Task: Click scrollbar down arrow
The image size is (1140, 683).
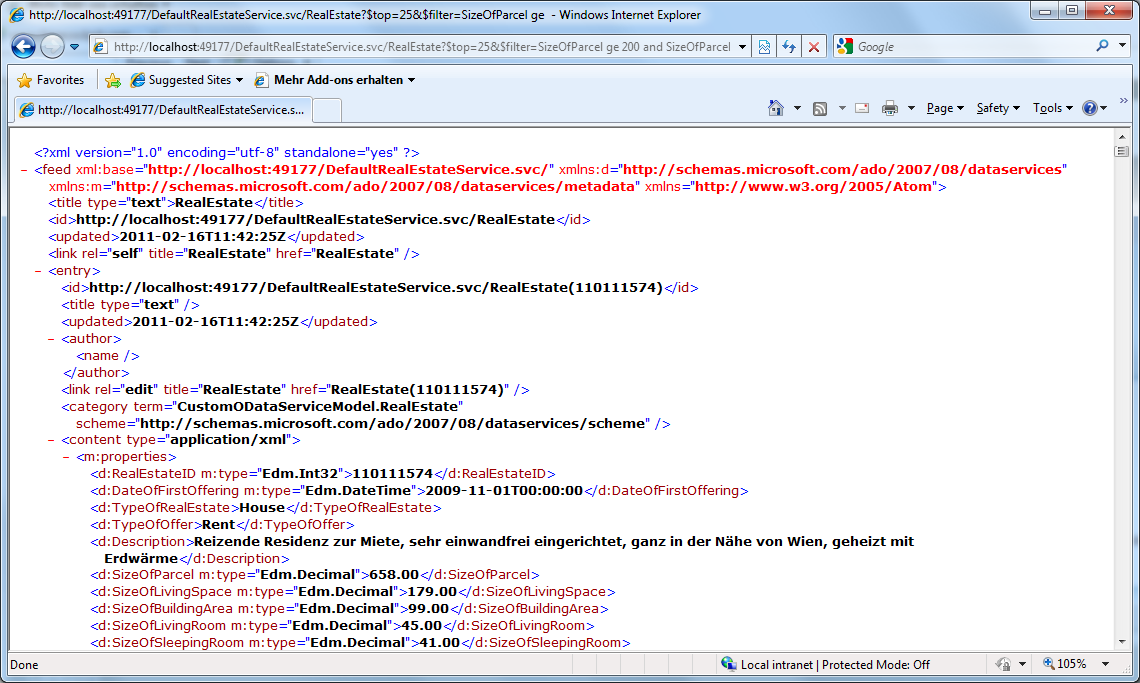Action: click(1122, 642)
